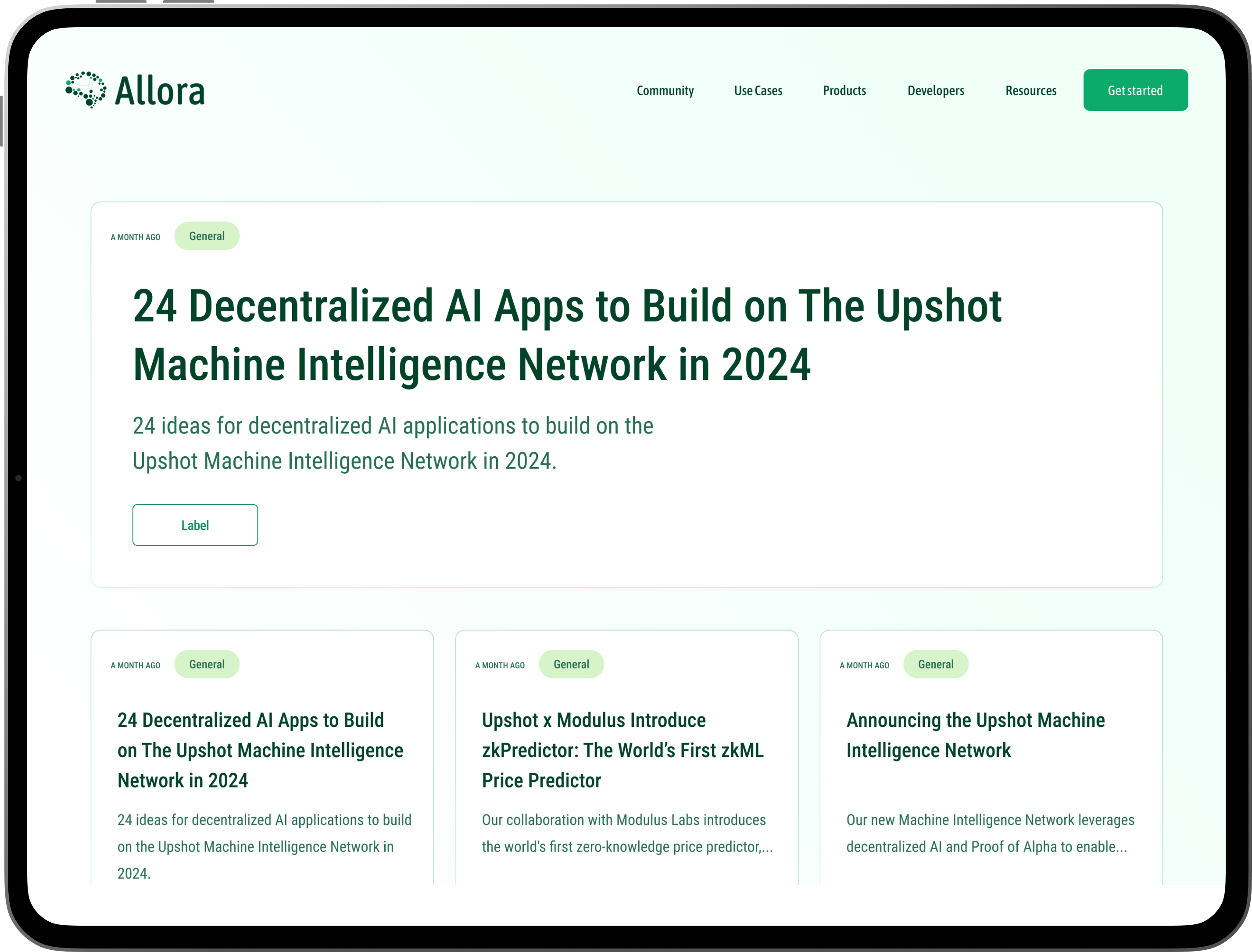Open the Community nav menu
Screen dimensions: 1252x952
[665, 91]
